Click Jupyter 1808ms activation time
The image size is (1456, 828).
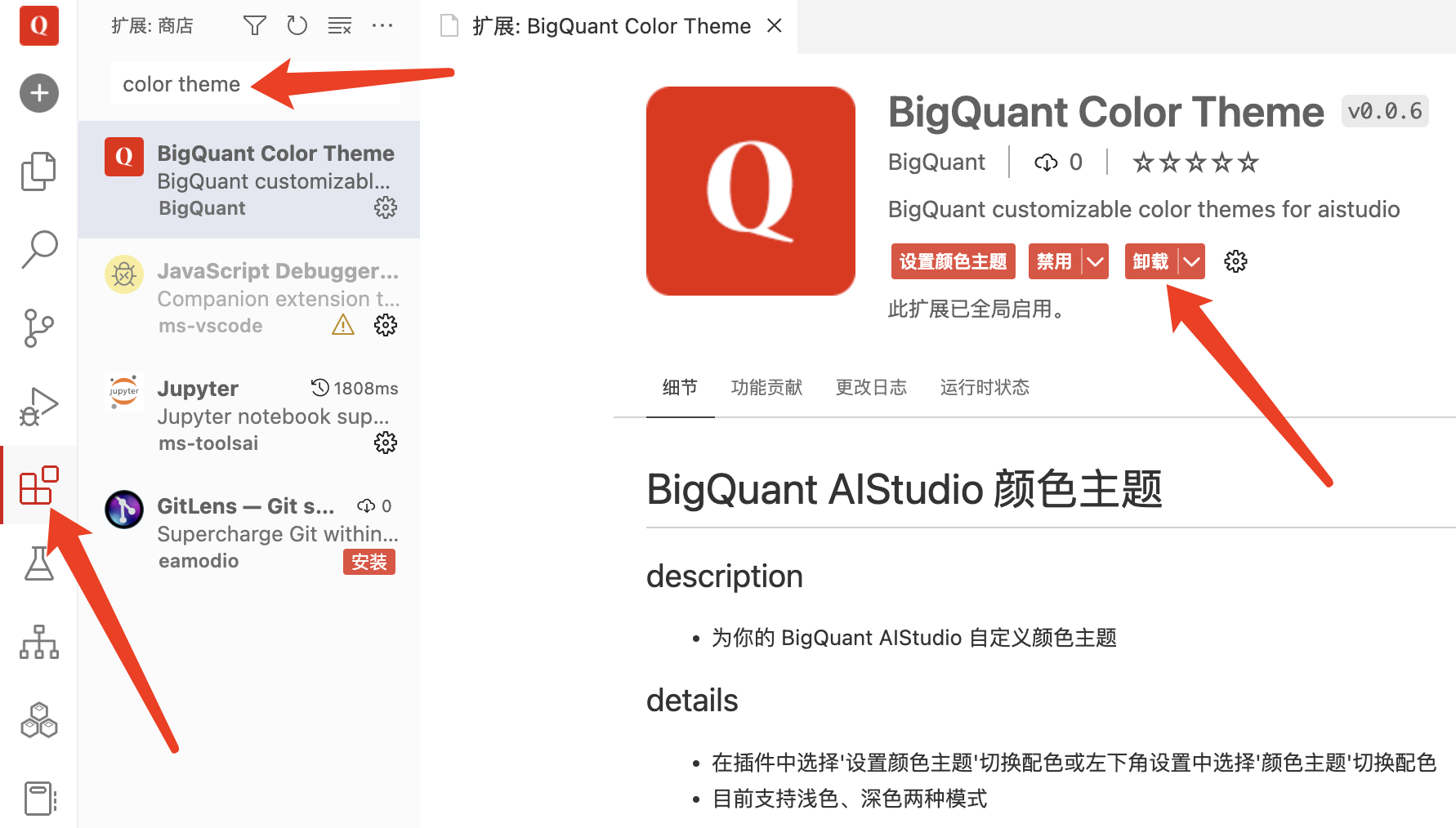pos(355,388)
